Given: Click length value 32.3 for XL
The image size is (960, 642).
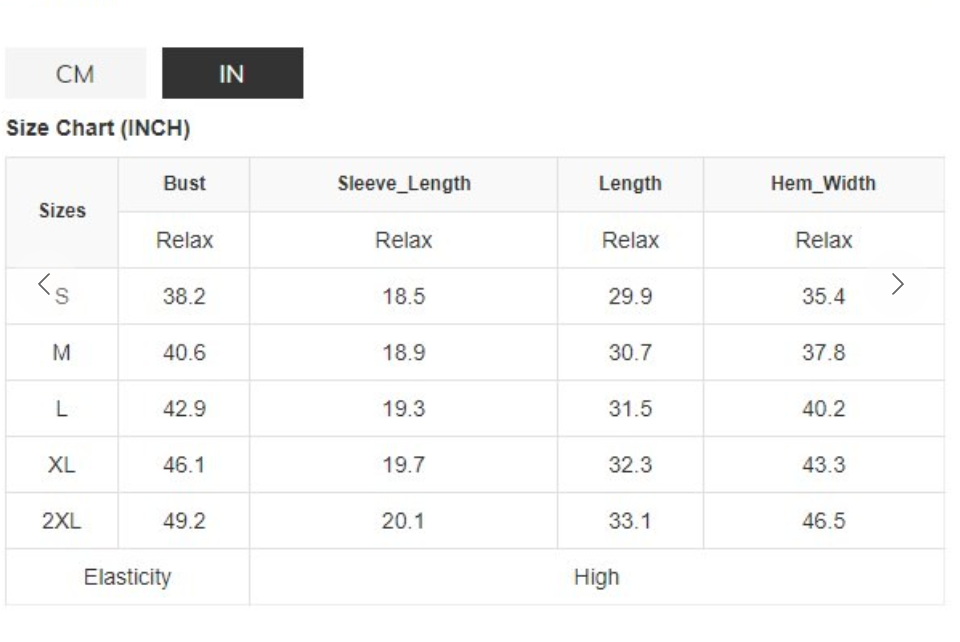Looking at the screenshot, I should click(630, 465).
